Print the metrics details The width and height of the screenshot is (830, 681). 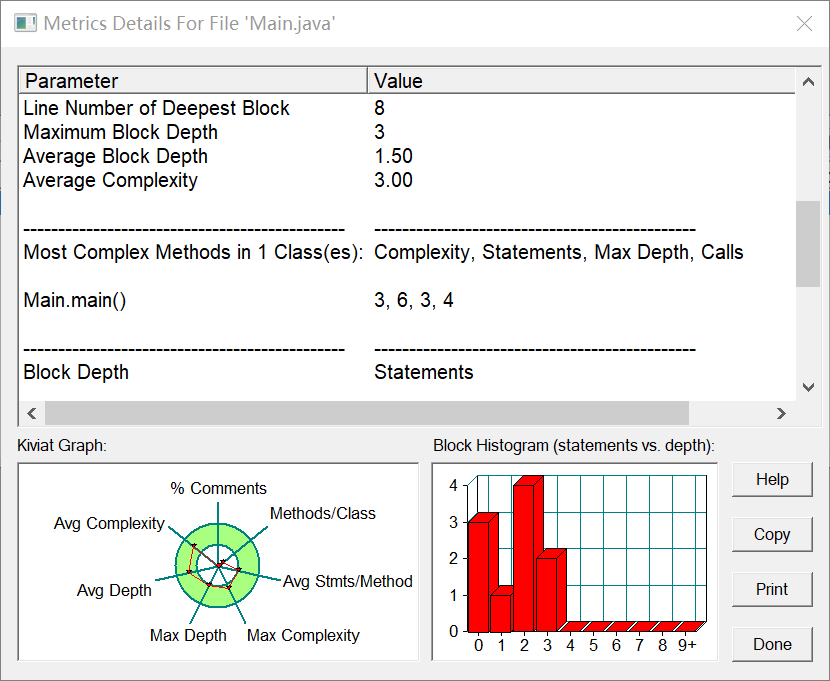pos(772,589)
